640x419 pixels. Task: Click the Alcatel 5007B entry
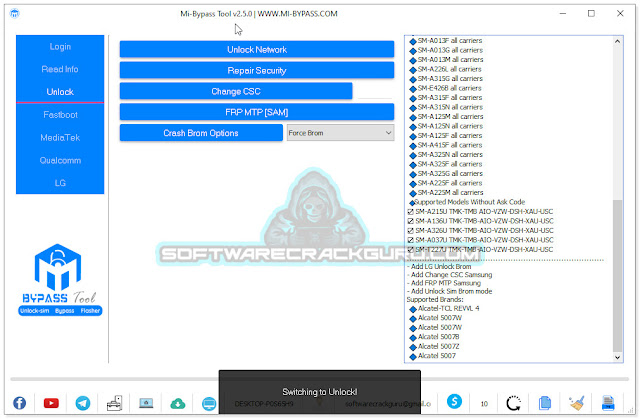tap(434, 337)
